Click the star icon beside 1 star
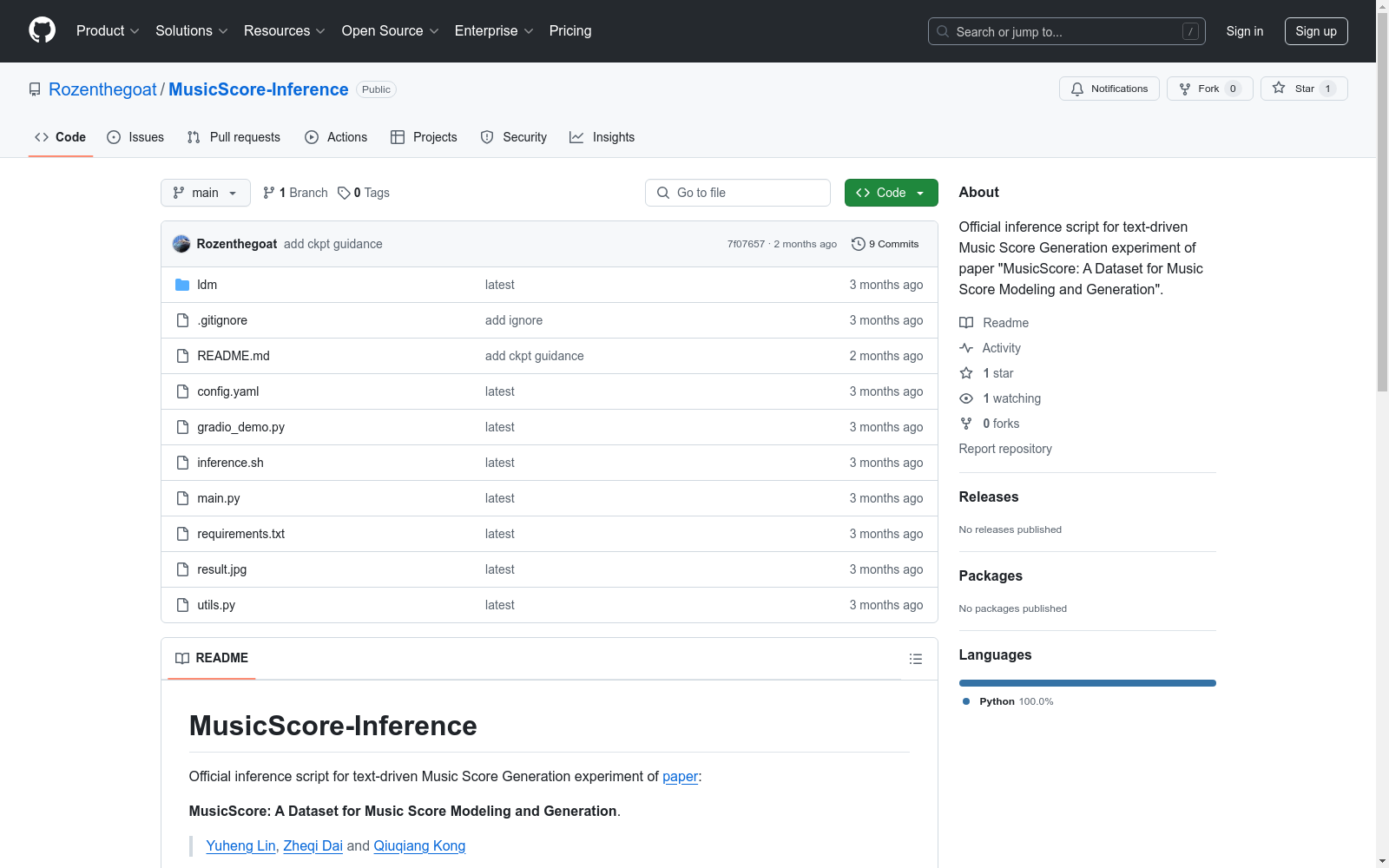1389x868 pixels. click(966, 373)
